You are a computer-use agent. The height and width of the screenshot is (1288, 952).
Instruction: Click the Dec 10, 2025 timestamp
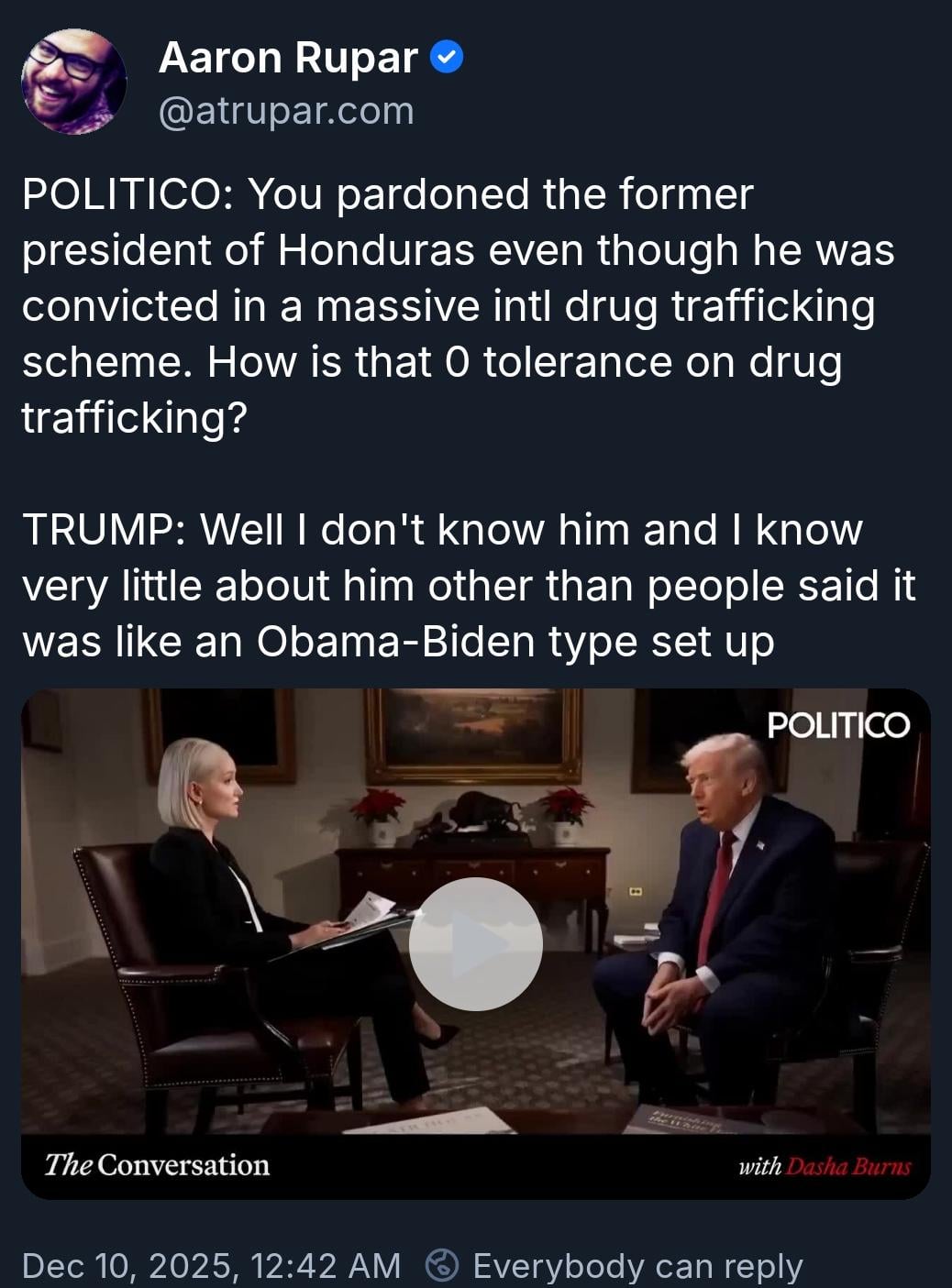point(211,1265)
